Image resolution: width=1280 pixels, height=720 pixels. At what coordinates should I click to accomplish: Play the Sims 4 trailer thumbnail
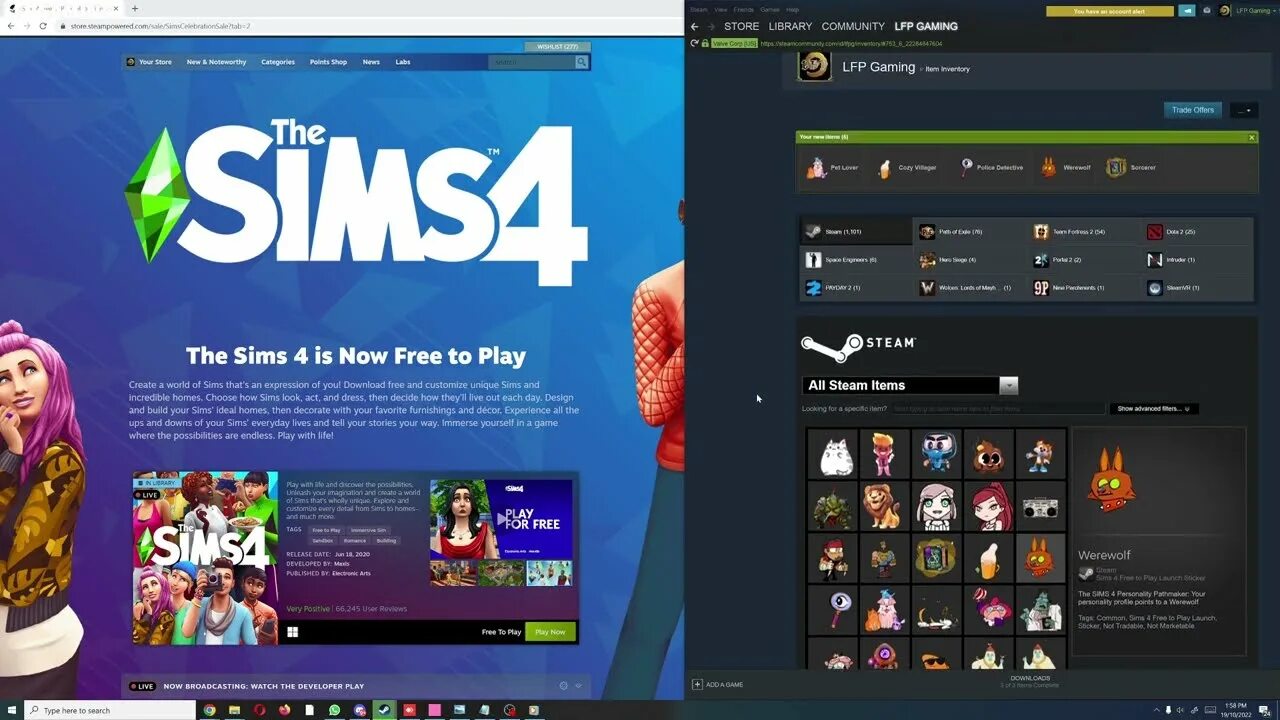501,519
